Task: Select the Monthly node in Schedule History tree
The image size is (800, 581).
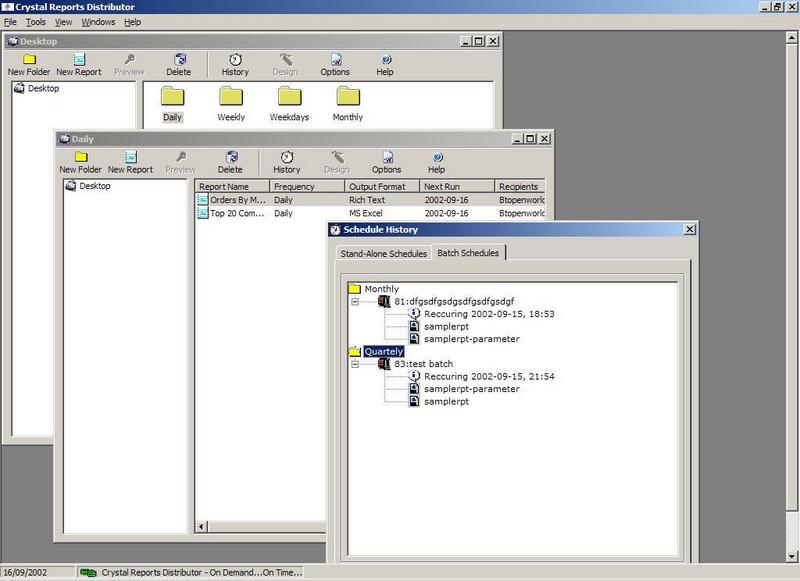Action: pyautogui.click(x=382, y=289)
